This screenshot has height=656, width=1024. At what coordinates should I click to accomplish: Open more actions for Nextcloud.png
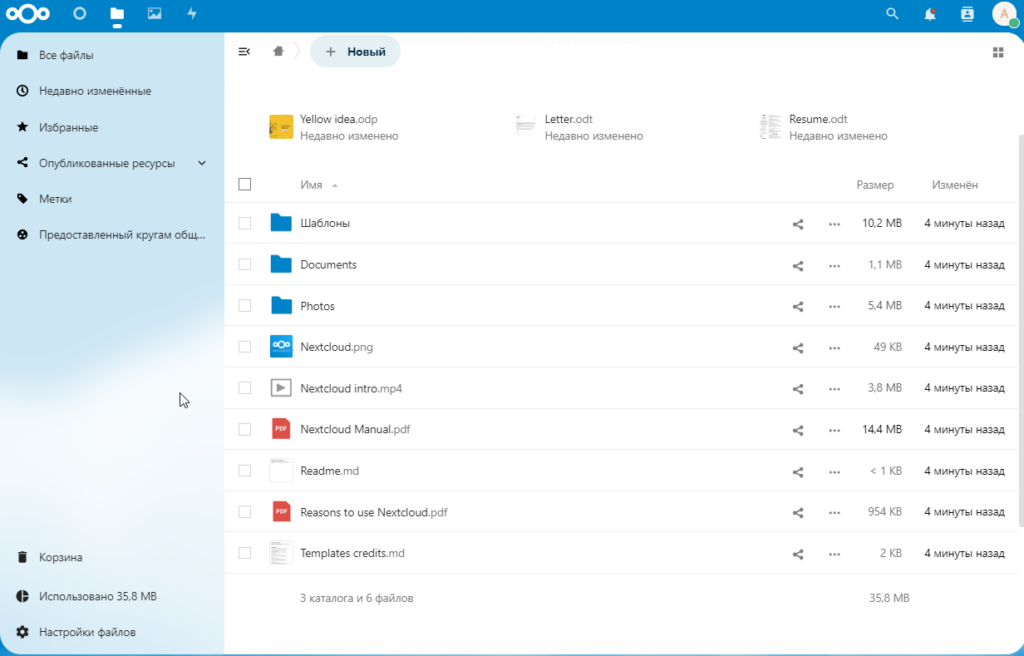click(x=835, y=348)
